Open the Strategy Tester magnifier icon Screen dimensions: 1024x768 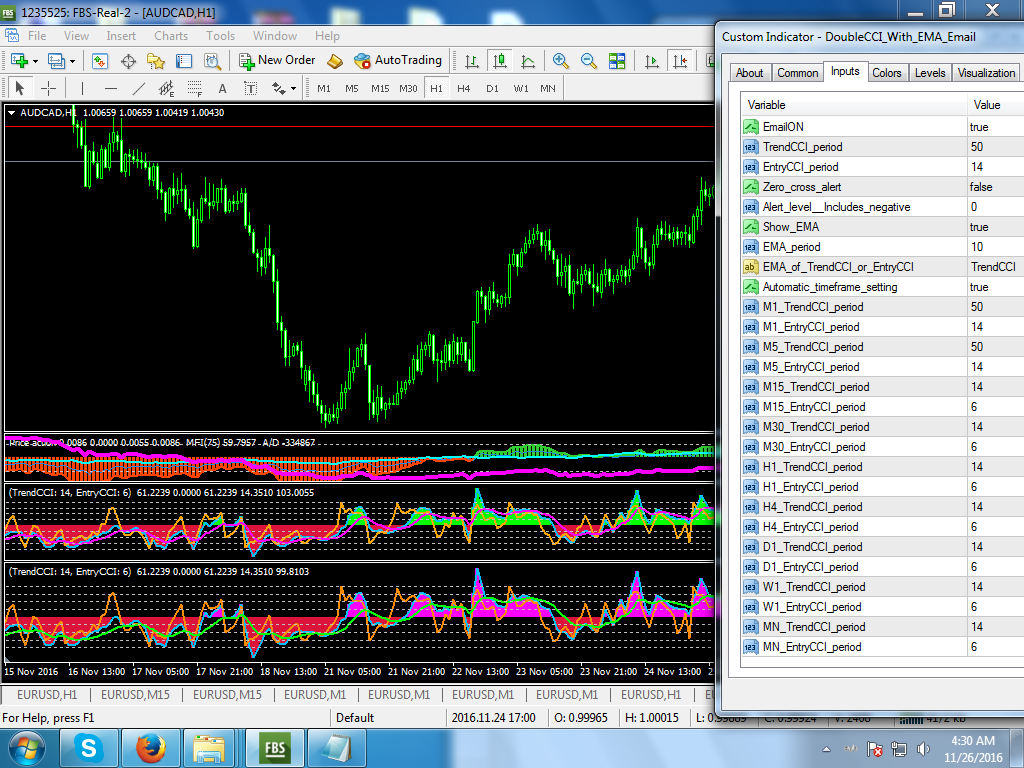point(212,61)
